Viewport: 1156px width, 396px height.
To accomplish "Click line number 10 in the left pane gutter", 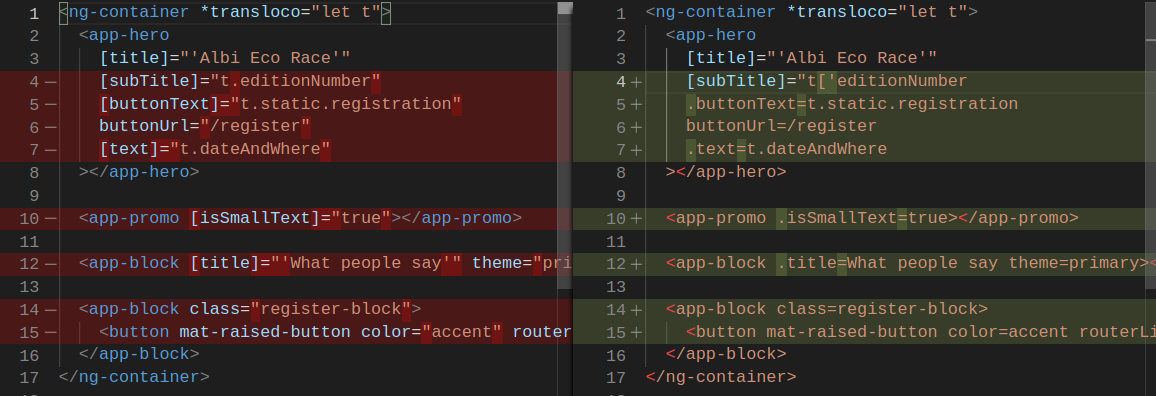I will pyautogui.click(x=29, y=218).
